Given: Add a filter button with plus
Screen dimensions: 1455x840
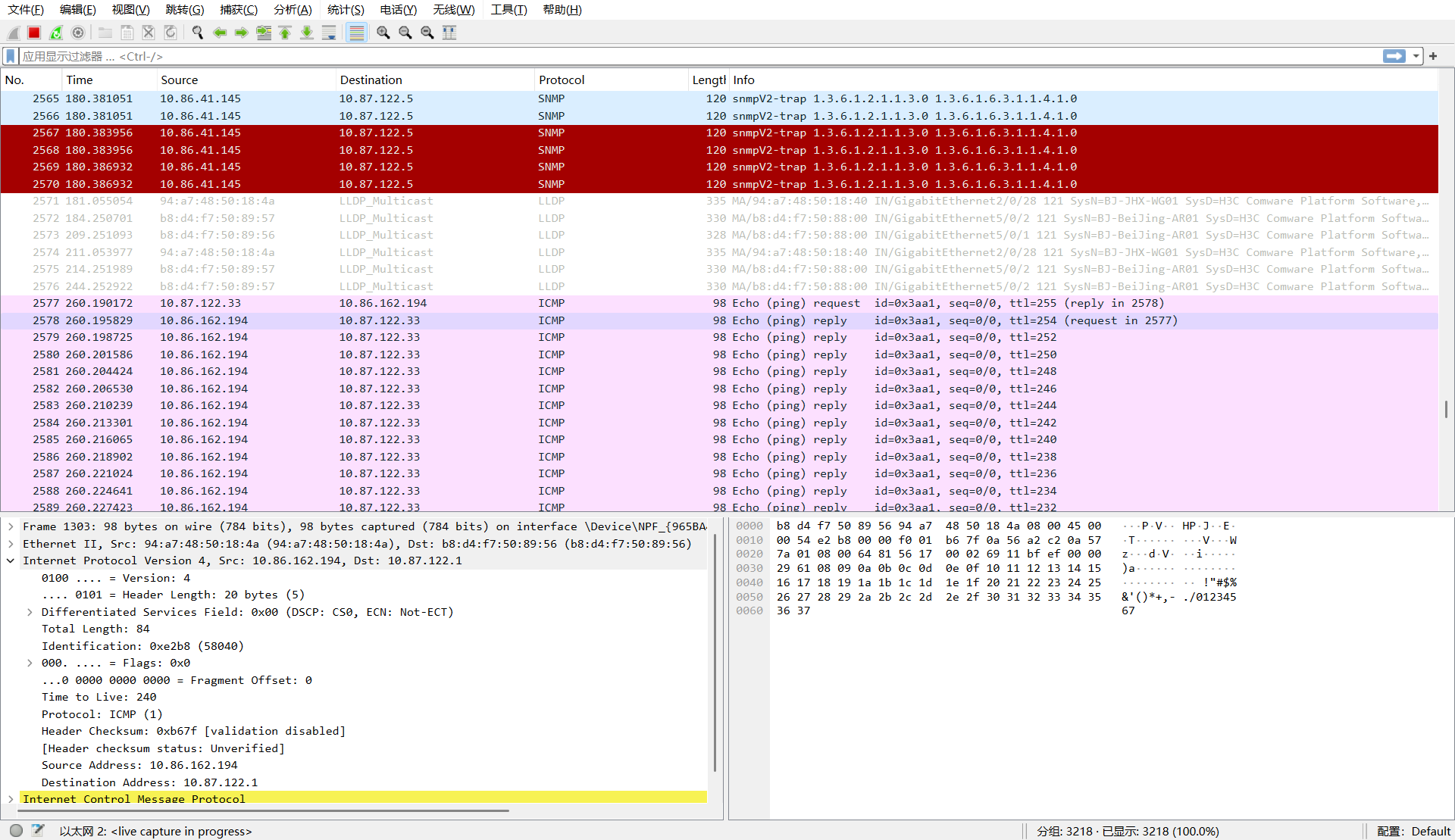Looking at the screenshot, I should [x=1433, y=56].
